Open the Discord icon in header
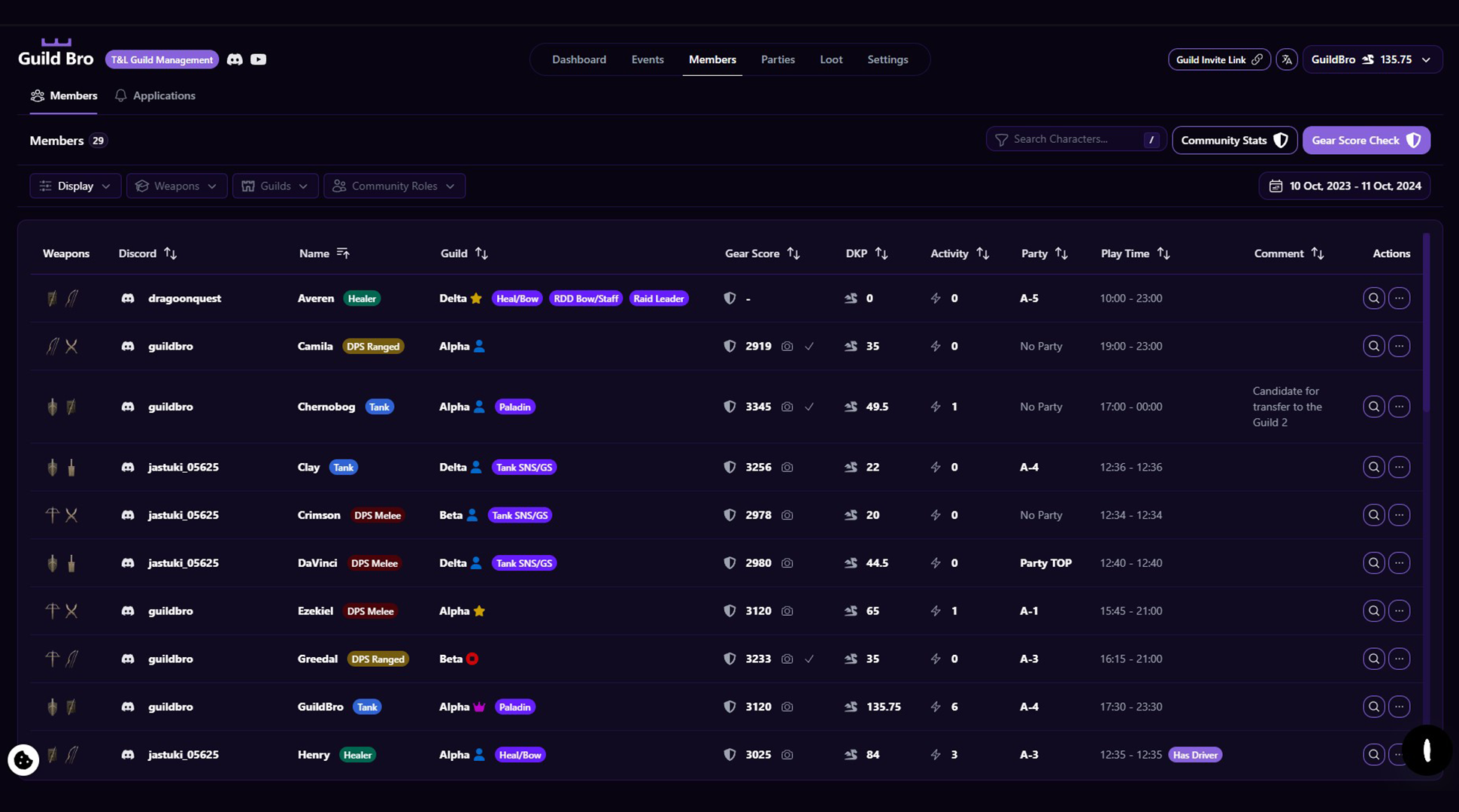Screen dimensions: 1459x812 pos(235,59)
